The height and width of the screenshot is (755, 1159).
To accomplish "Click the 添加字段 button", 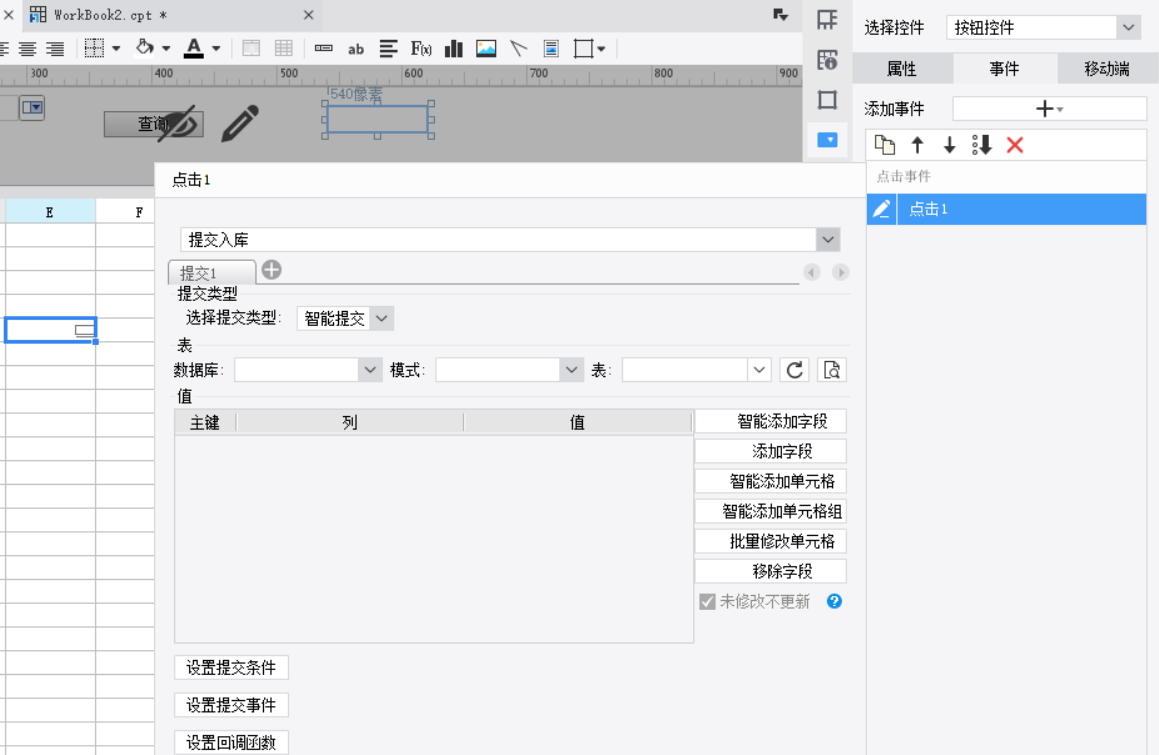I will tap(770, 451).
